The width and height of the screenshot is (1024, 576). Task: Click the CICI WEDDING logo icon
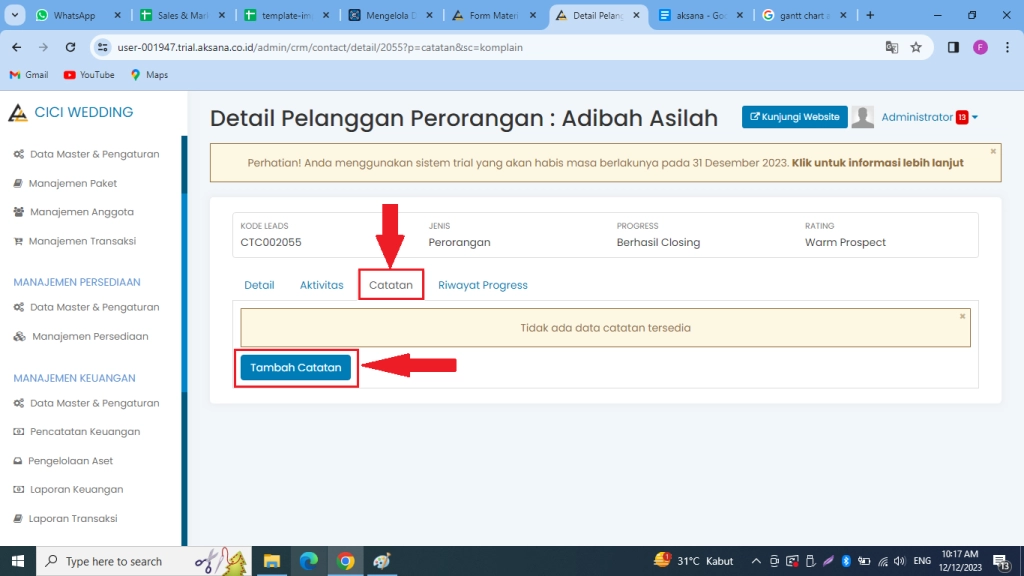click(x=18, y=112)
